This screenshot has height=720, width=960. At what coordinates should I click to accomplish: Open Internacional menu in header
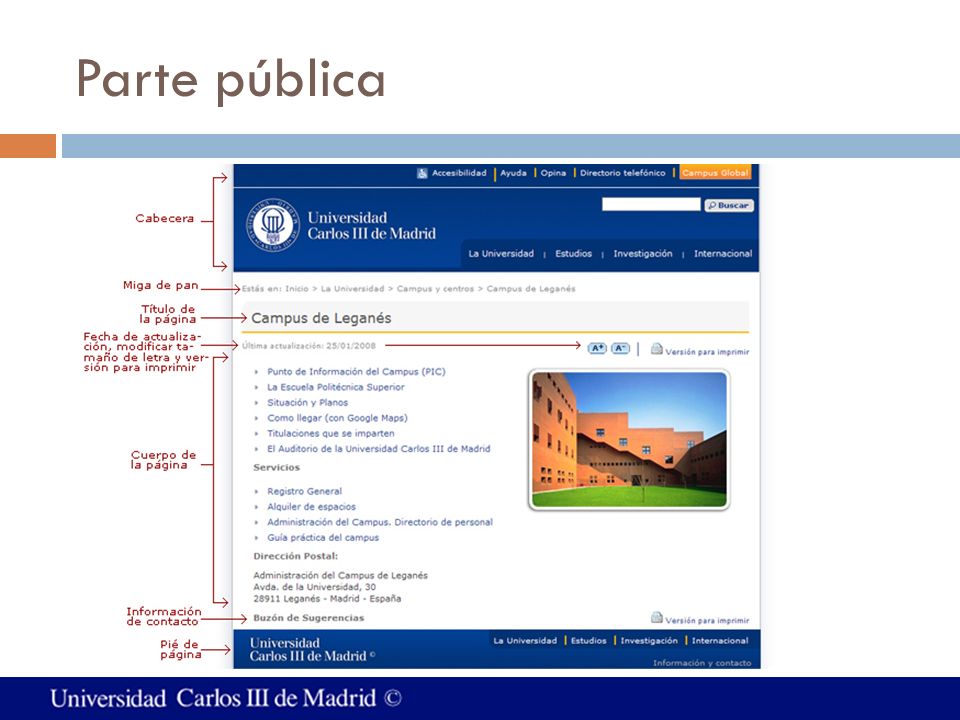[722, 253]
